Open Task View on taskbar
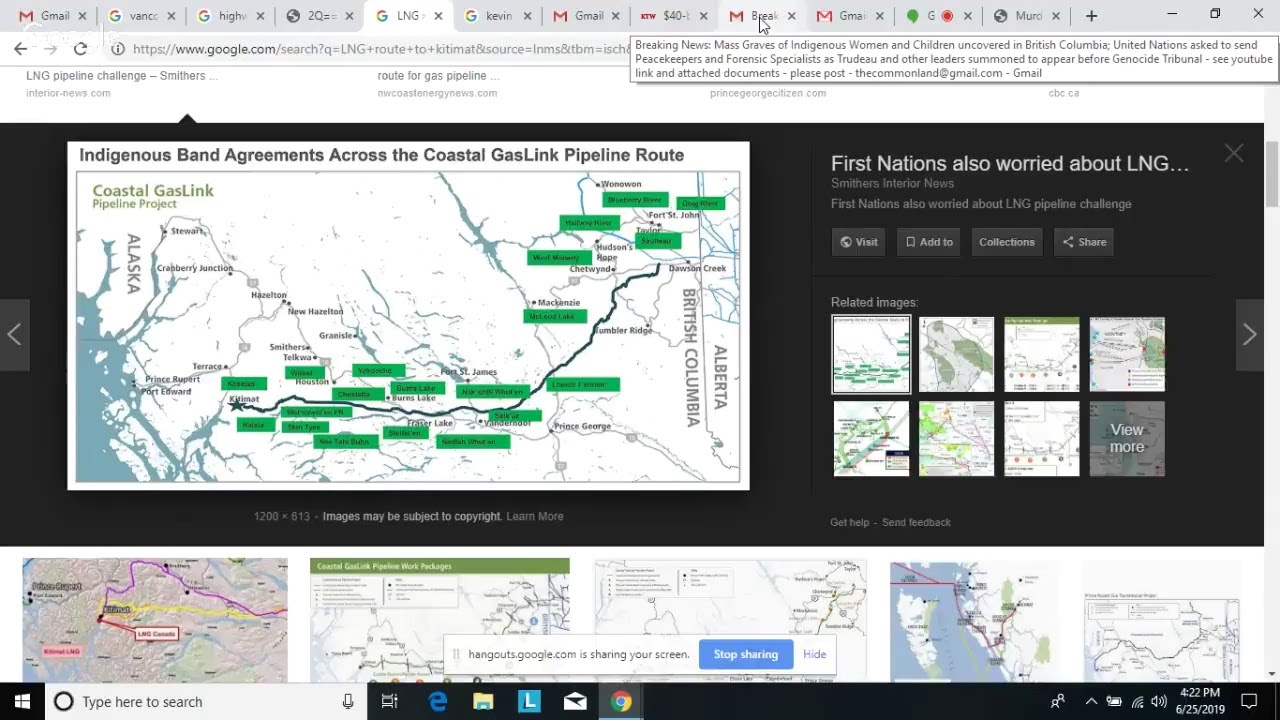Image resolution: width=1280 pixels, height=720 pixels. (x=390, y=701)
